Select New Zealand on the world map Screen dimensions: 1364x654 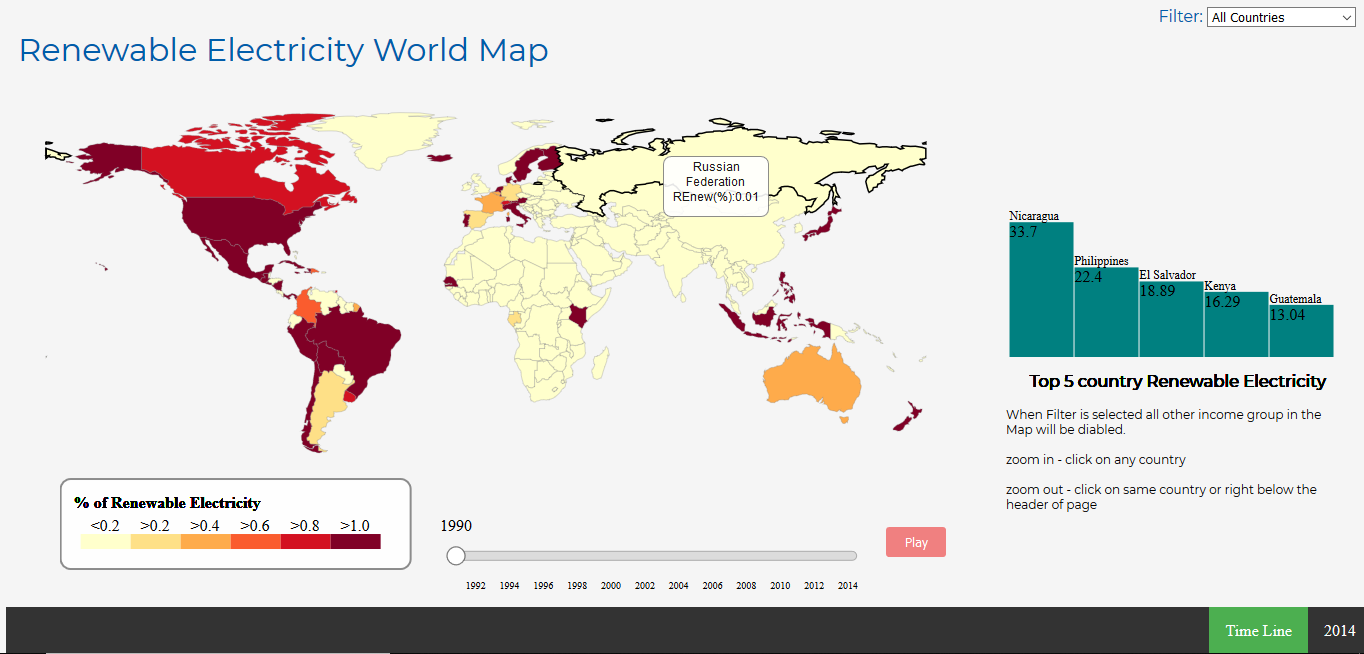[908, 418]
